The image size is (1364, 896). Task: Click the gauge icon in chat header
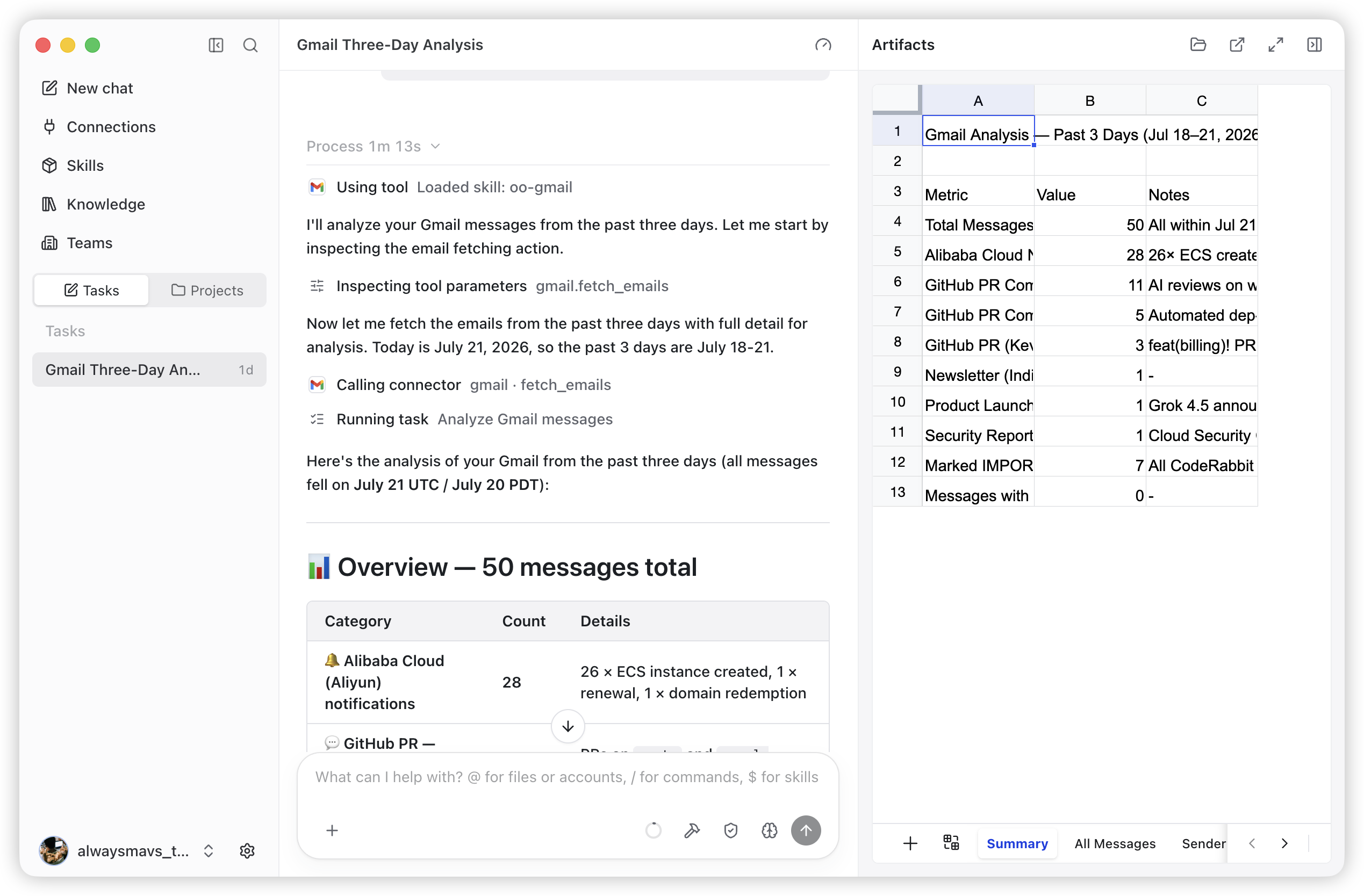[823, 45]
